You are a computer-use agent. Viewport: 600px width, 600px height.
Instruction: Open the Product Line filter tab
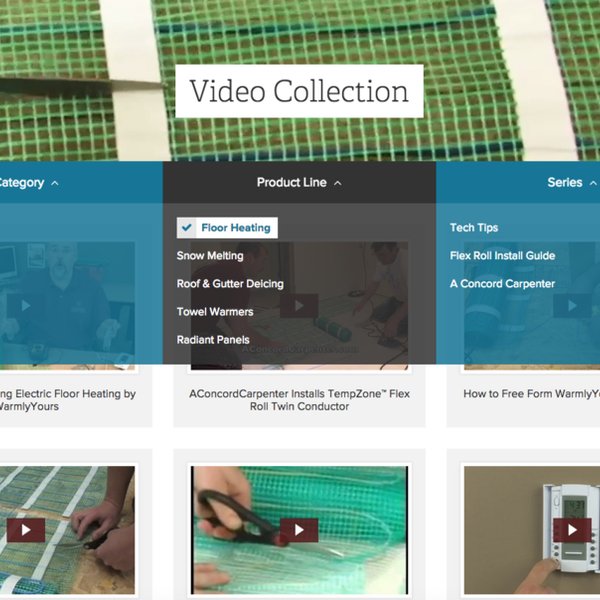click(299, 183)
